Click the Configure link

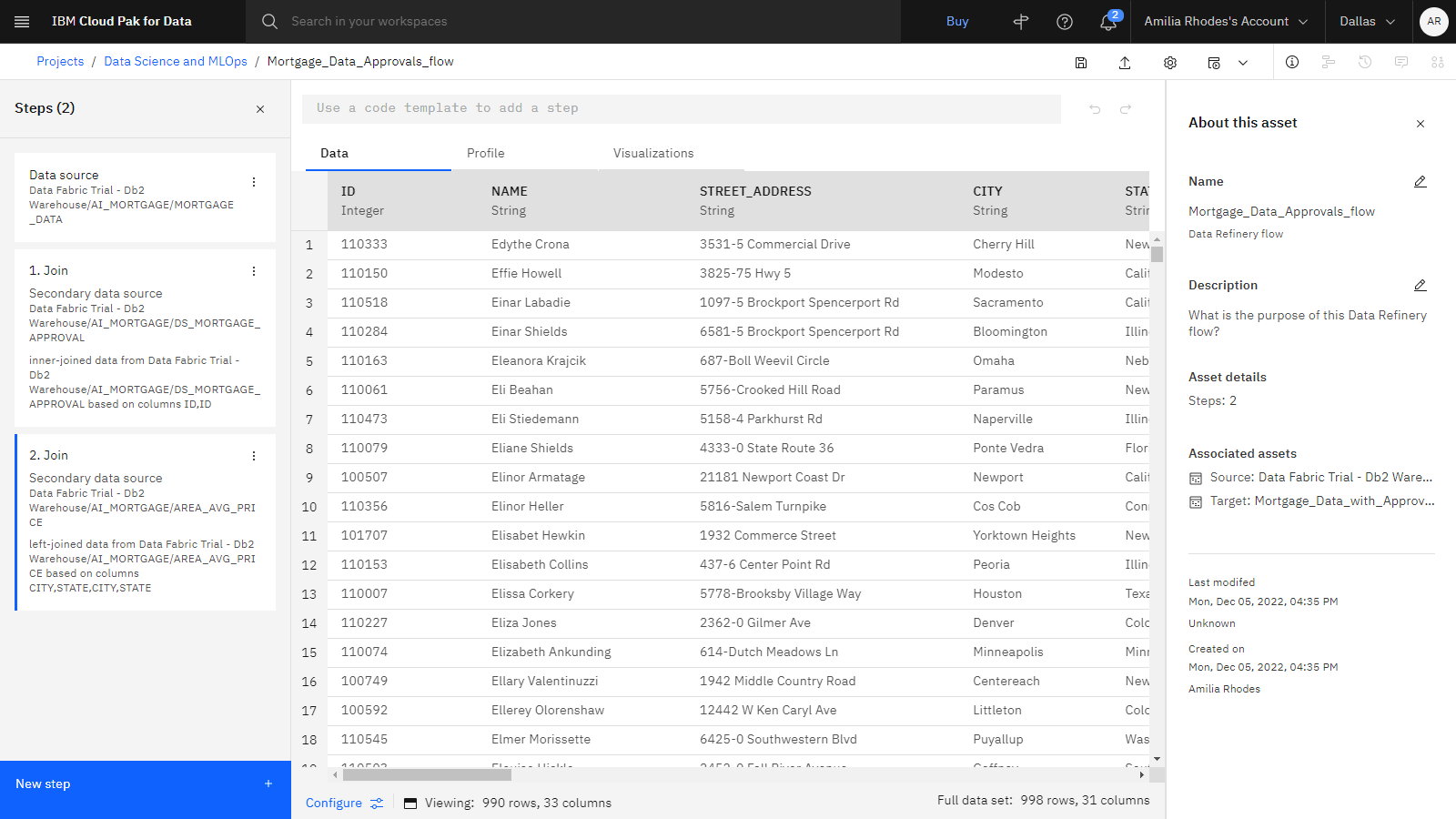(x=334, y=803)
